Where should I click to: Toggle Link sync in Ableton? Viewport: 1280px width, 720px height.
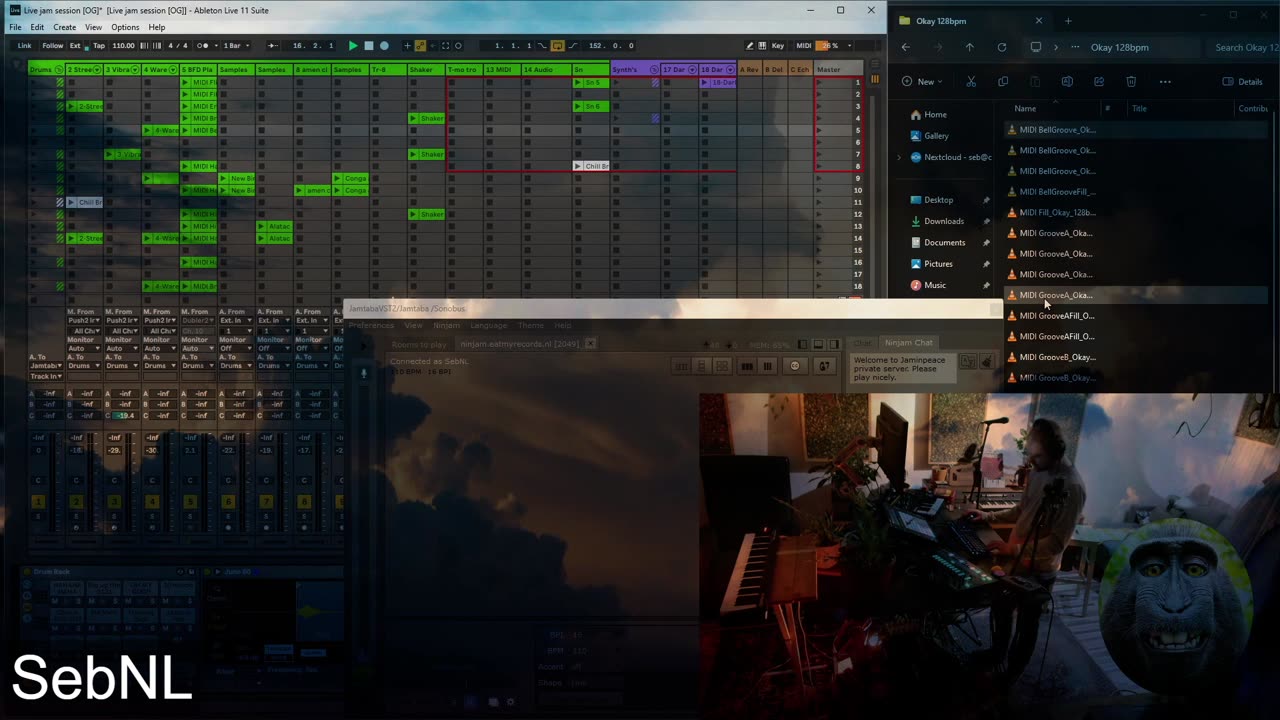[24, 45]
